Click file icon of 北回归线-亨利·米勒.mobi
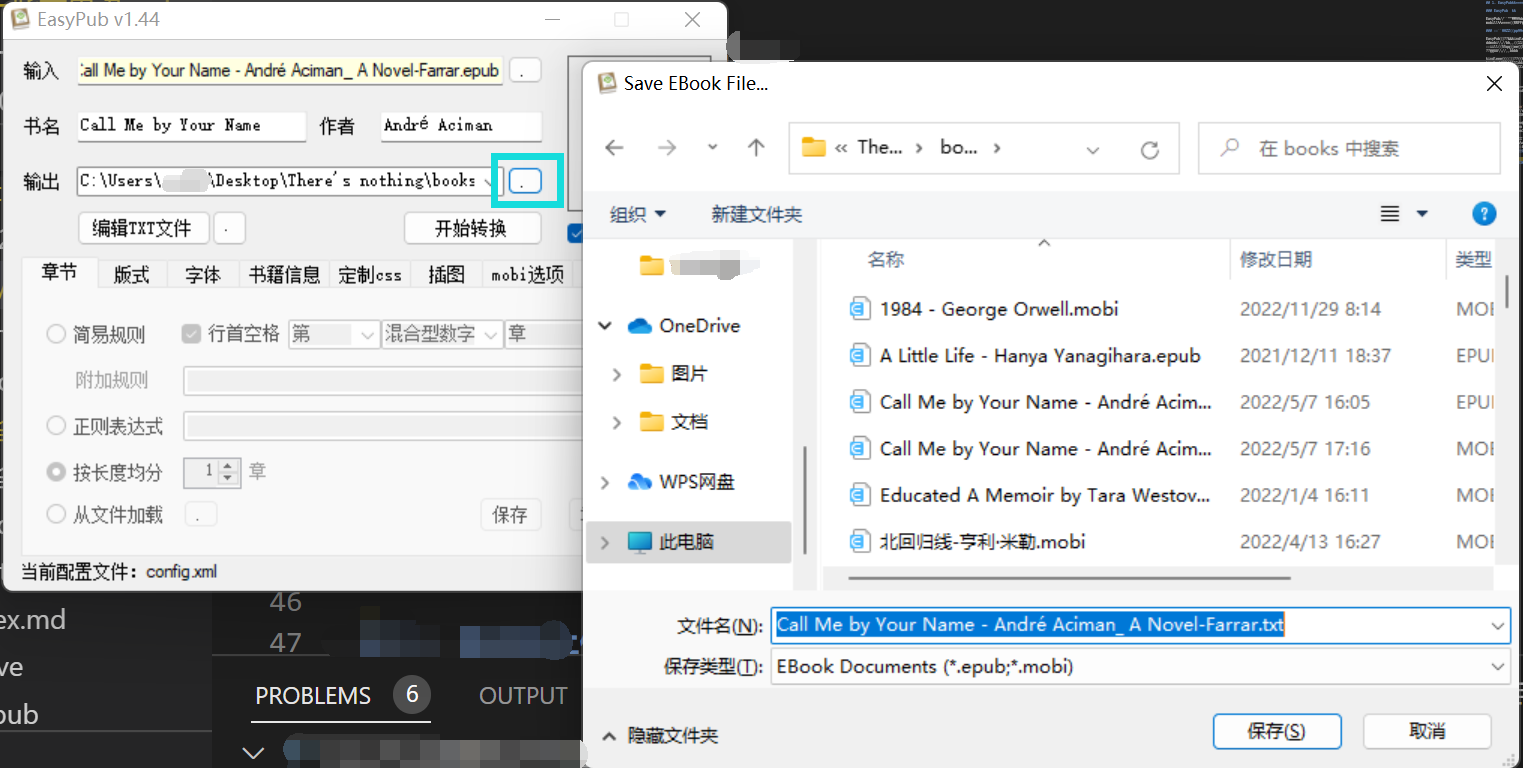 pos(859,542)
